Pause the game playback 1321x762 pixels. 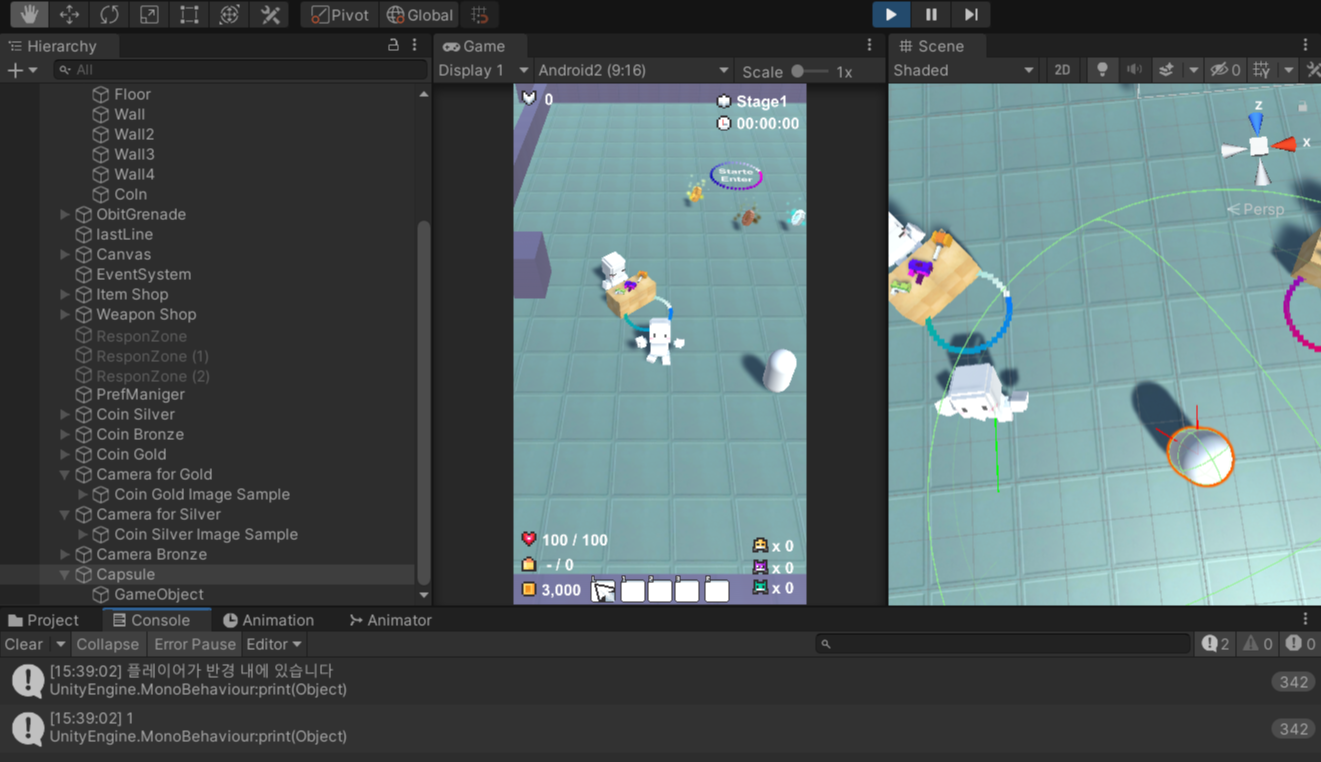tap(931, 15)
